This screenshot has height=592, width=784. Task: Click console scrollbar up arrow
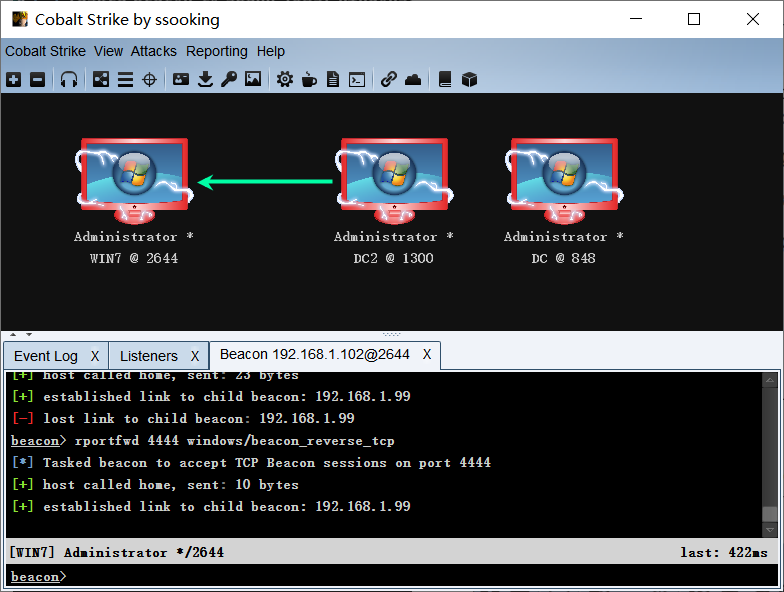(770, 380)
